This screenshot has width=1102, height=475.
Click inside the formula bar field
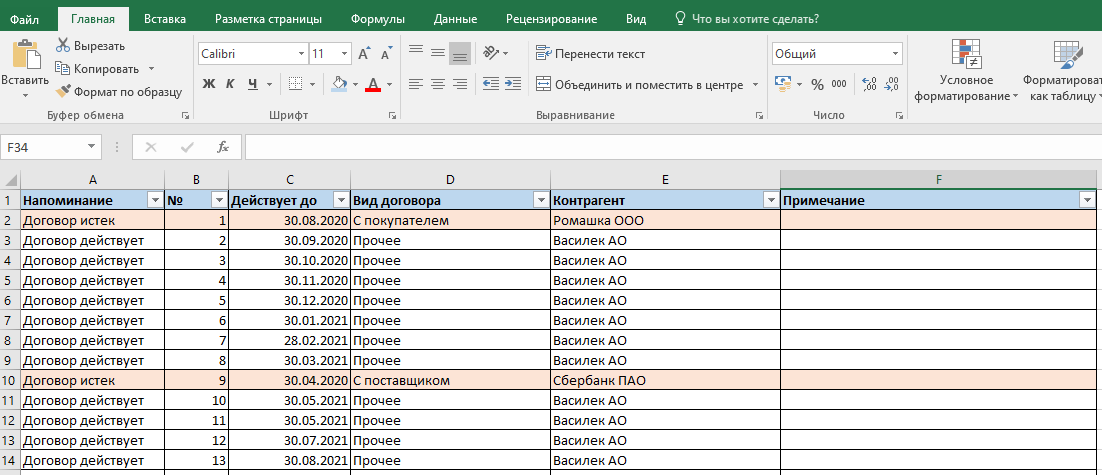[673, 148]
